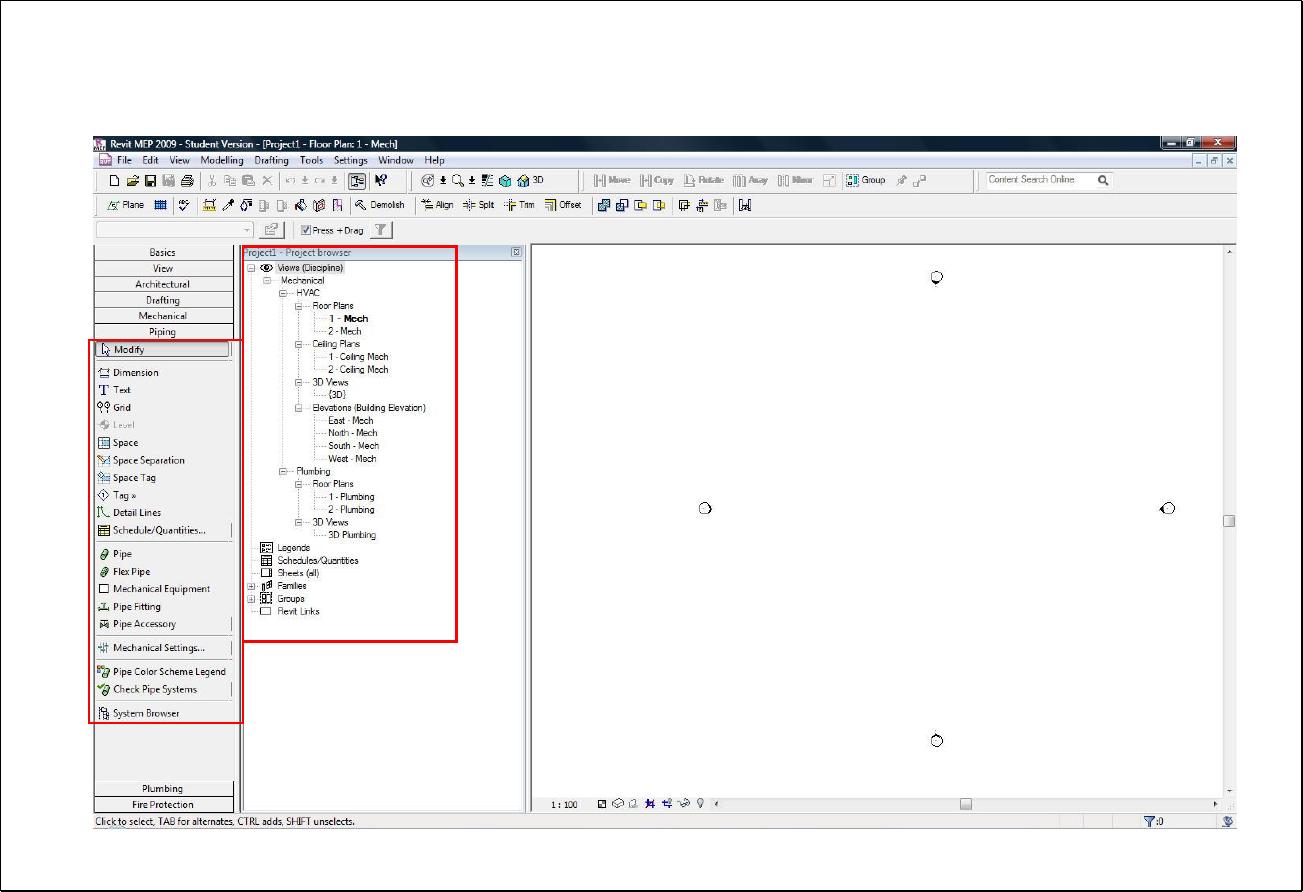Select the Pipe tool
Image resolution: width=1303 pixels, height=892 pixels.
121,554
